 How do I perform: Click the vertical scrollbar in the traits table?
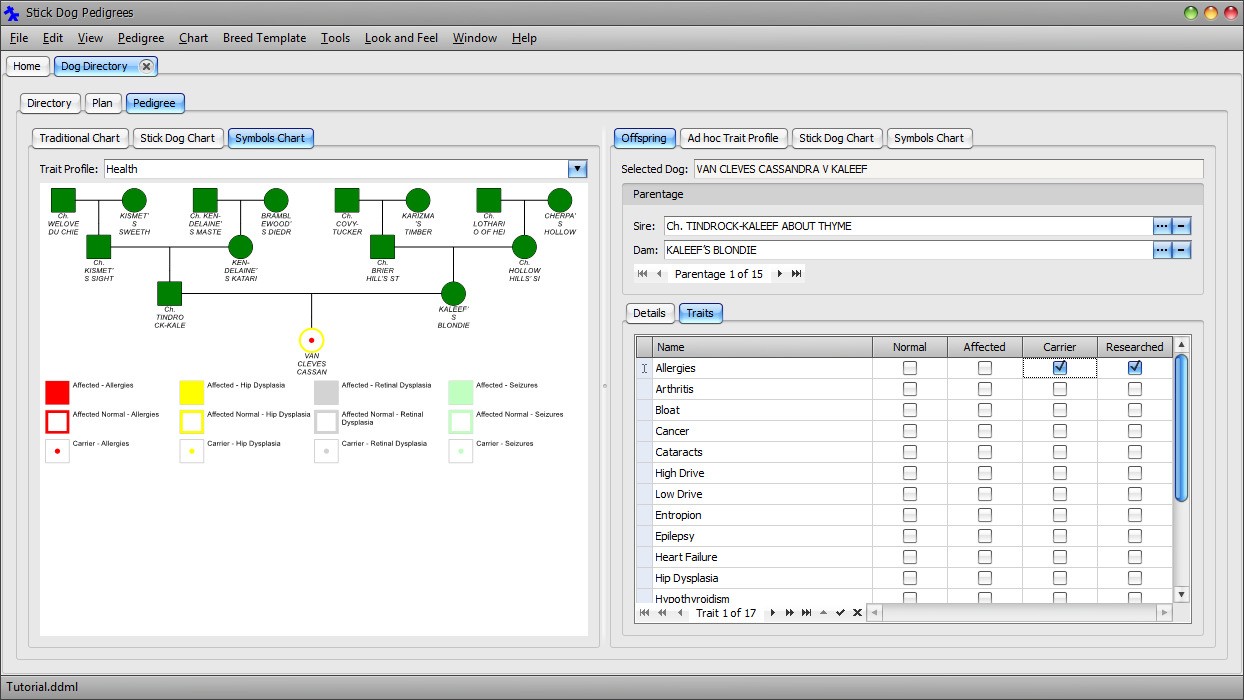click(1180, 430)
